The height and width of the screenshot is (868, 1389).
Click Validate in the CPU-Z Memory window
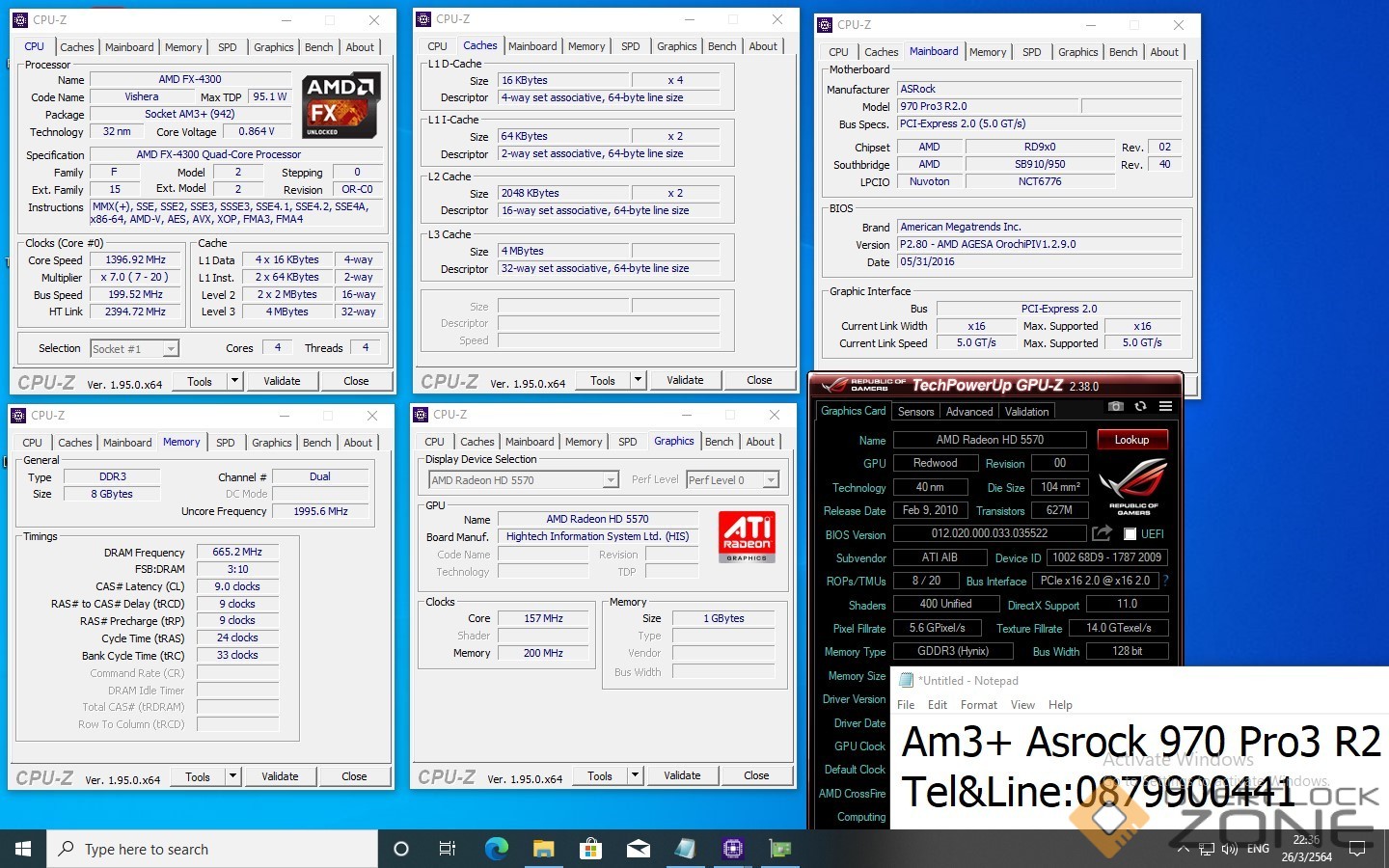pos(280,776)
